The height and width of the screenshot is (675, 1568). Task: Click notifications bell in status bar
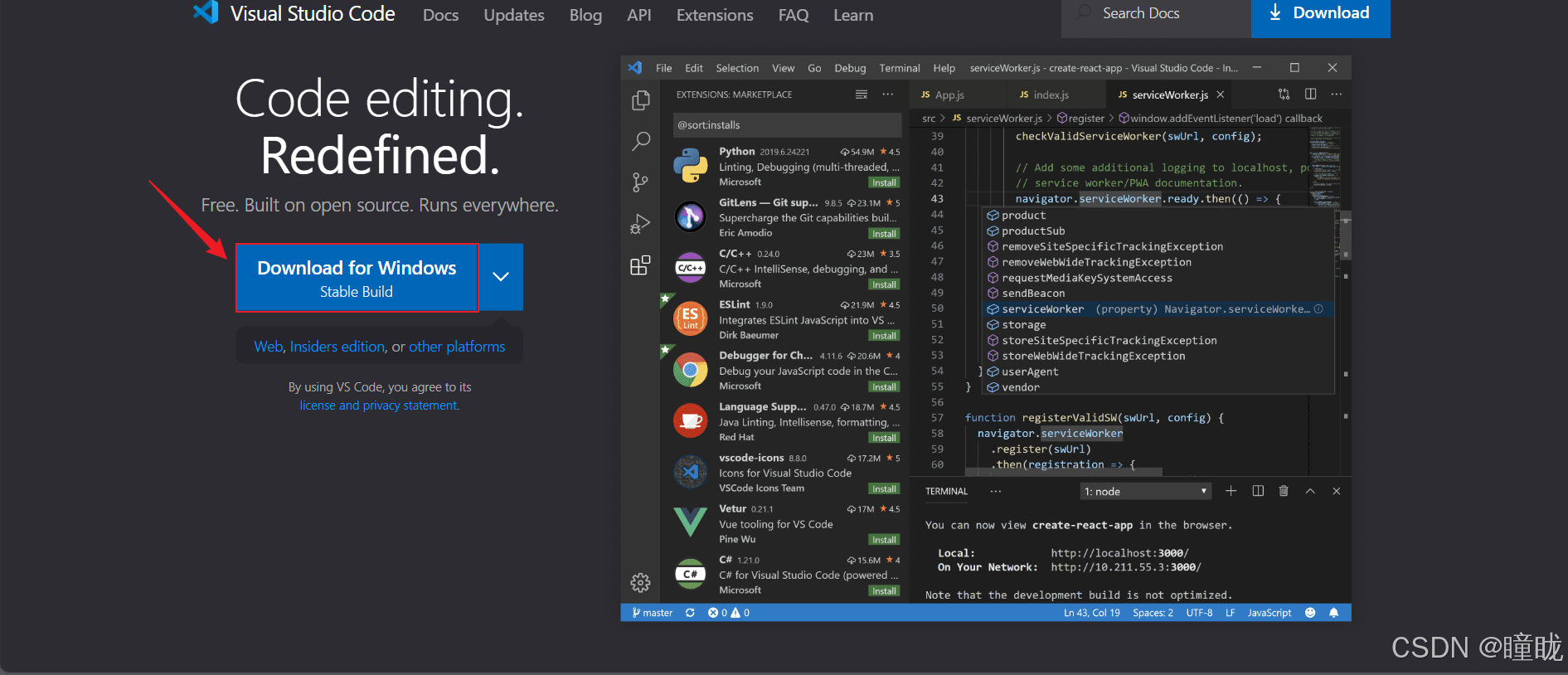click(x=1333, y=613)
